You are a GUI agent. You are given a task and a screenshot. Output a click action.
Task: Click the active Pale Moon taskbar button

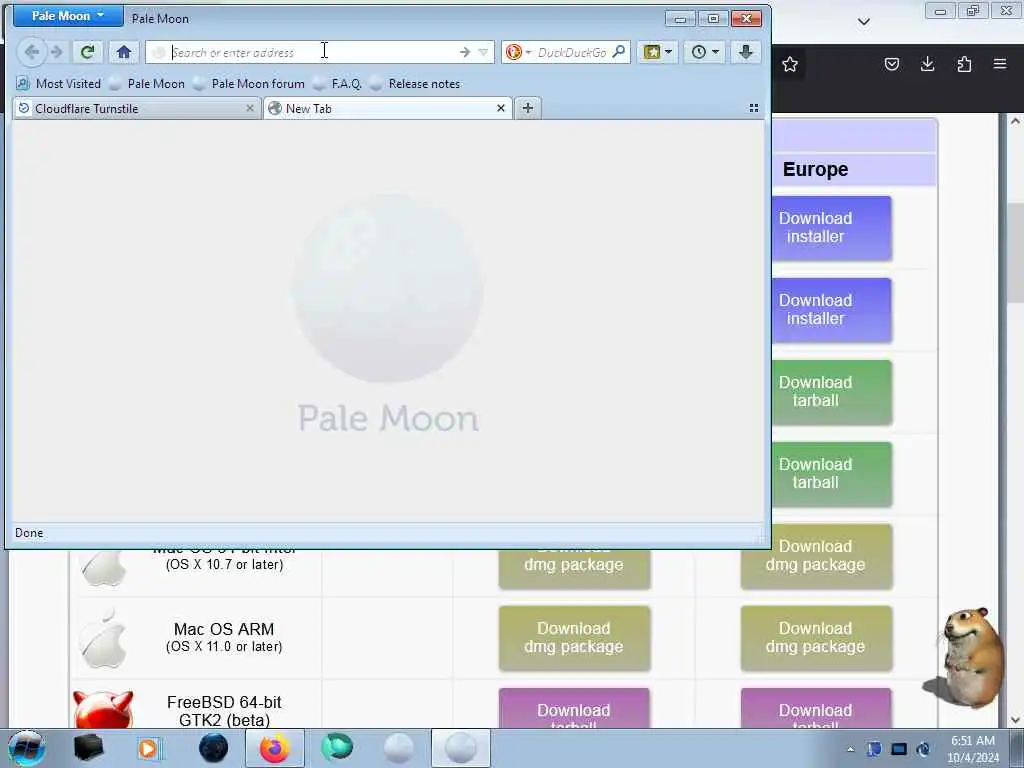[460, 748]
